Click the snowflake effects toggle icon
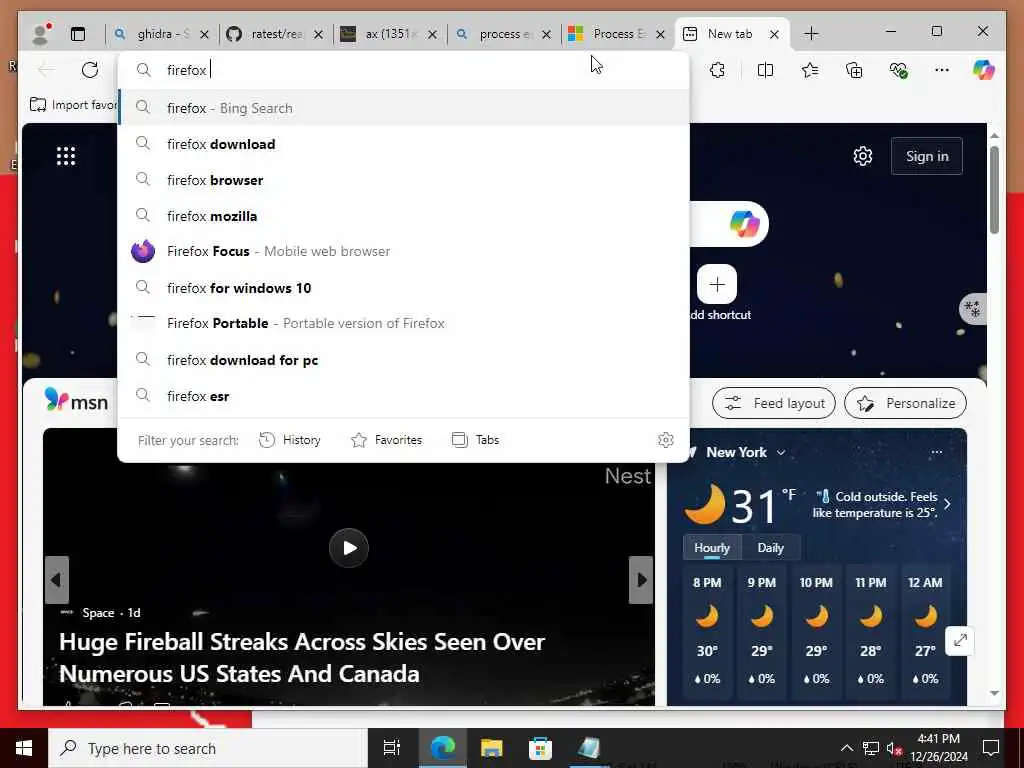 point(972,308)
